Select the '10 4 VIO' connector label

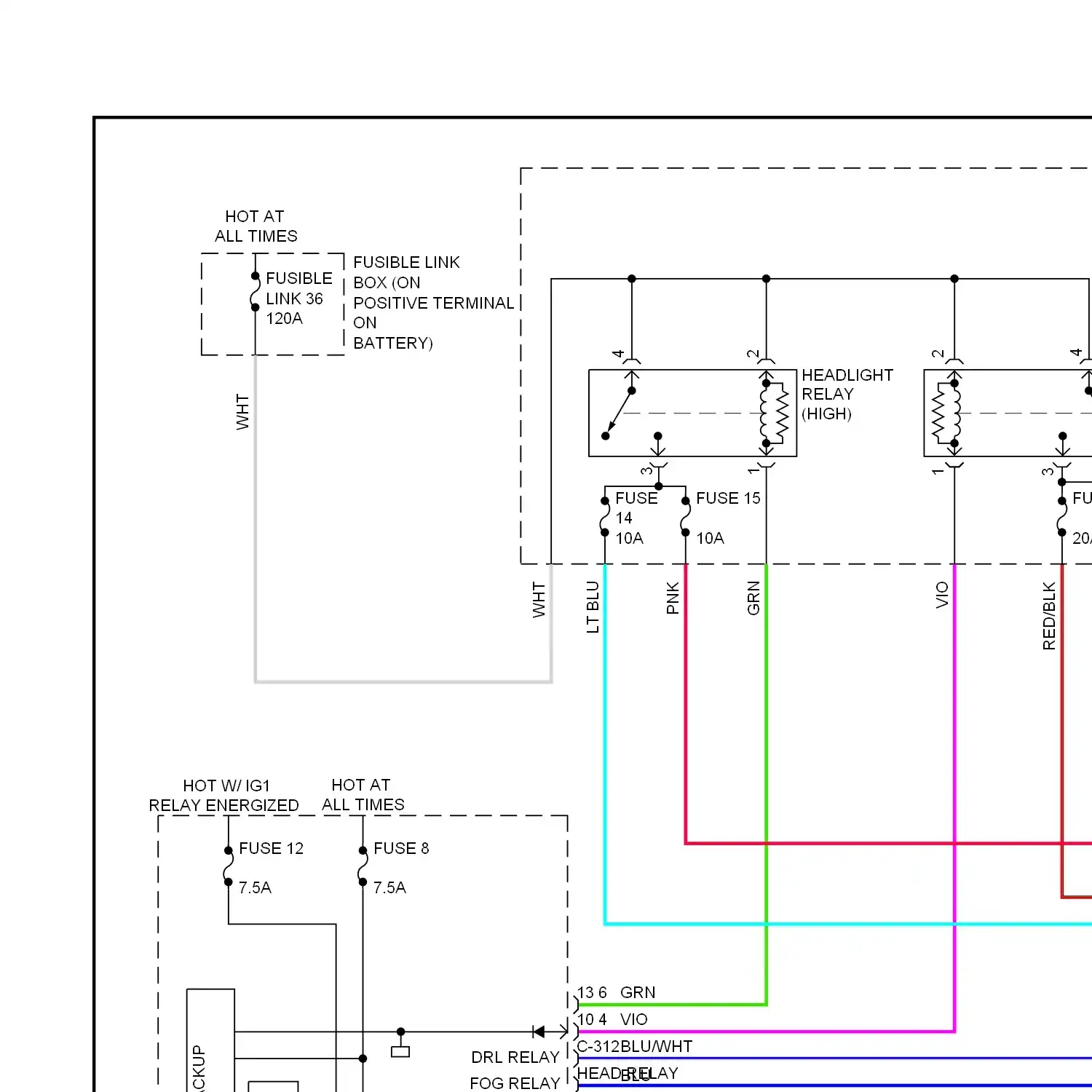(x=612, y=1019)
